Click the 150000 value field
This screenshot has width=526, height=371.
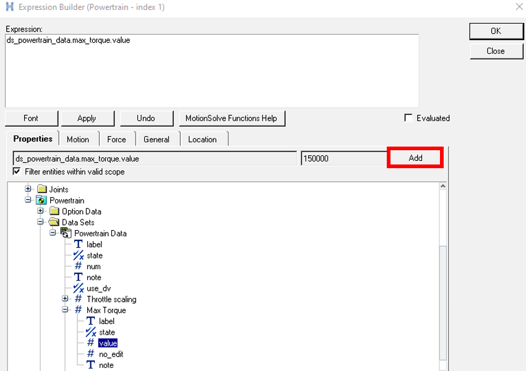pyautogui.click(x=344, y=158)
